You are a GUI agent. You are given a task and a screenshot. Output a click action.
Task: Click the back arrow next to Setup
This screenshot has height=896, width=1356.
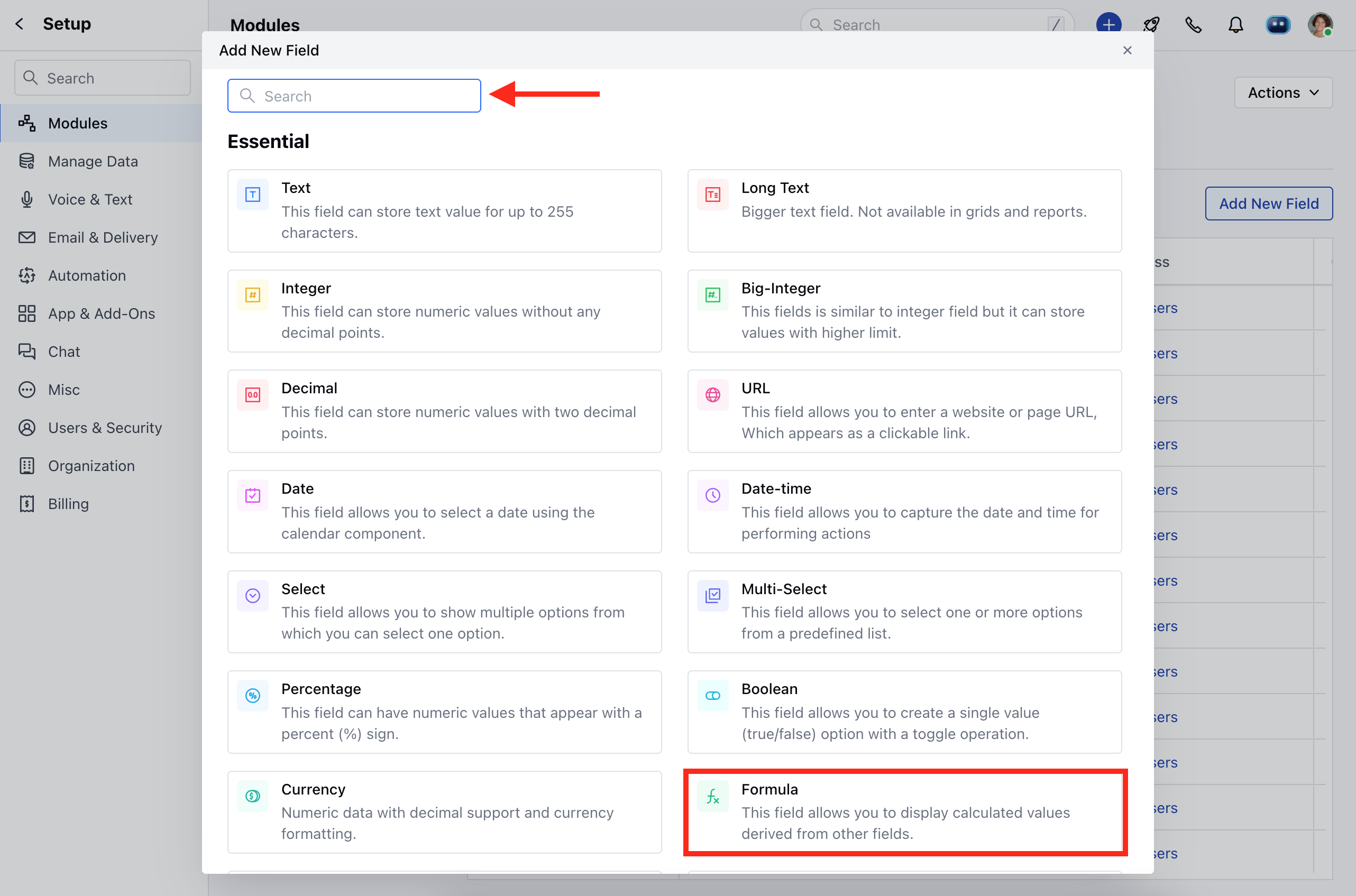tap(20, 23)
